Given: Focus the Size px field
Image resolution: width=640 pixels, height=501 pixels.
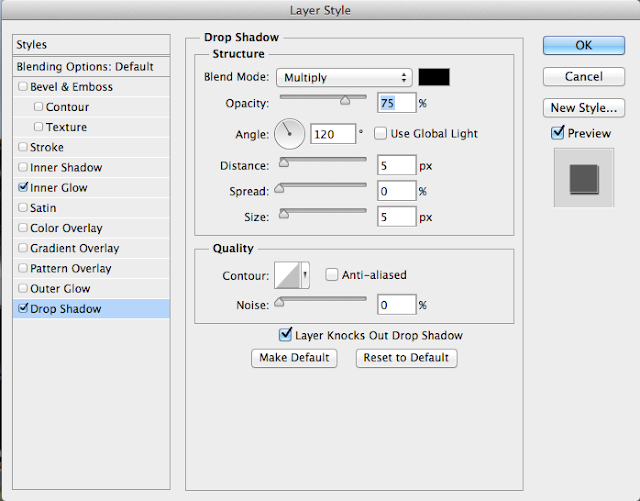Looking at the screenshot, I should point(396,217).
